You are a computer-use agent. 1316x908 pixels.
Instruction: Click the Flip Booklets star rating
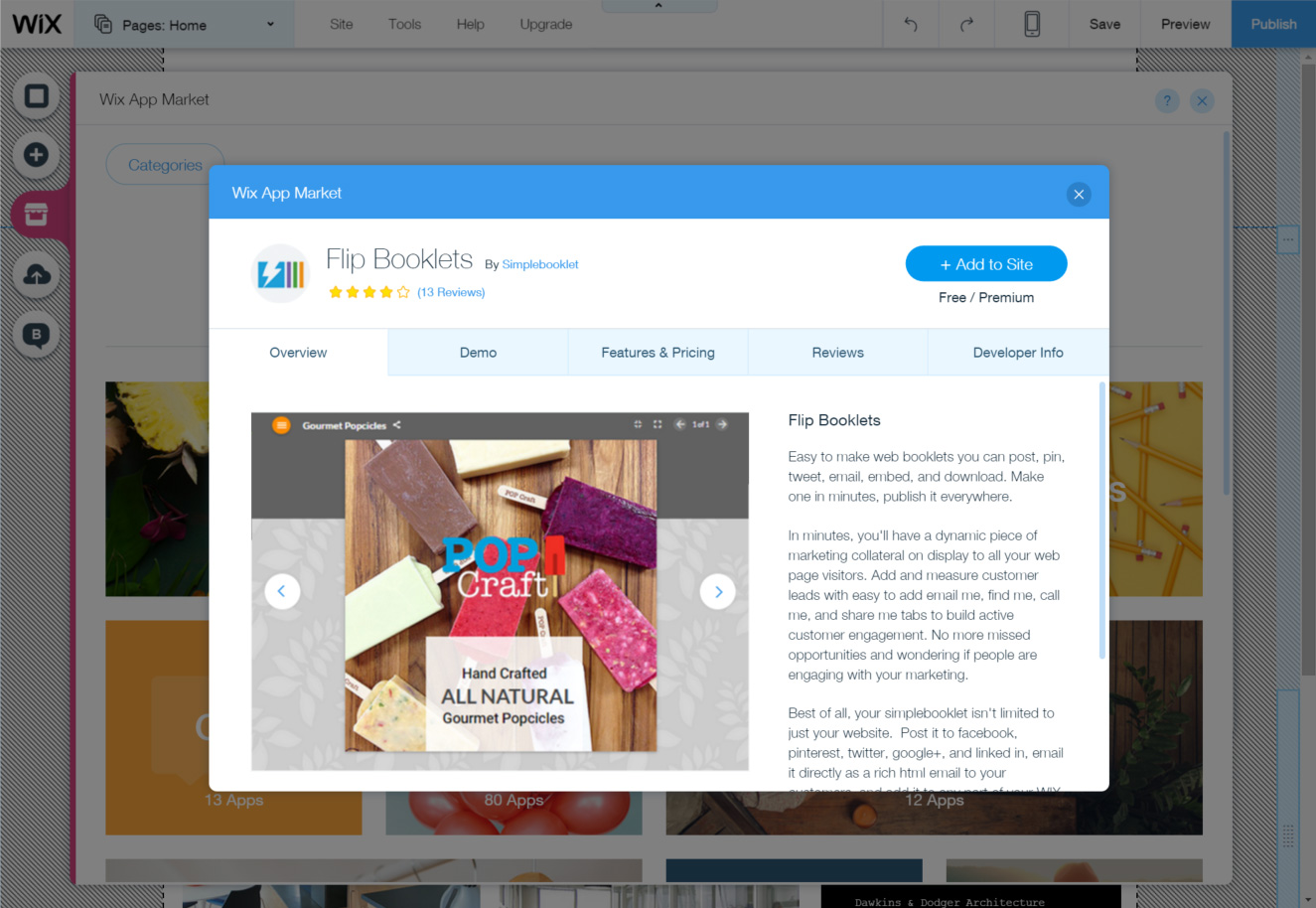tap(368, 292)
